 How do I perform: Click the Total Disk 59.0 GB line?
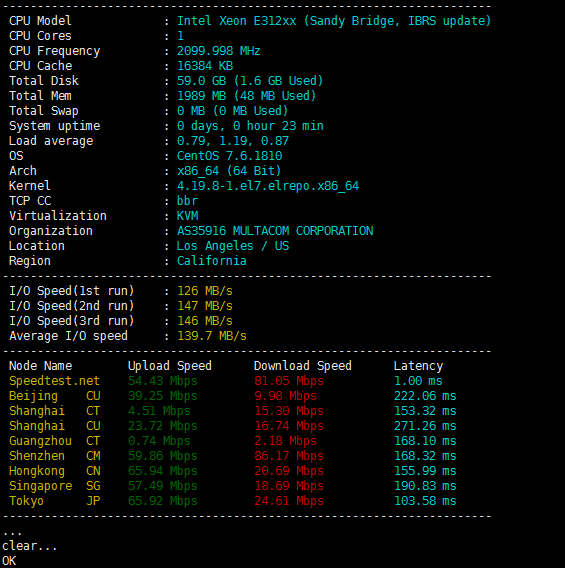point(166,81)
